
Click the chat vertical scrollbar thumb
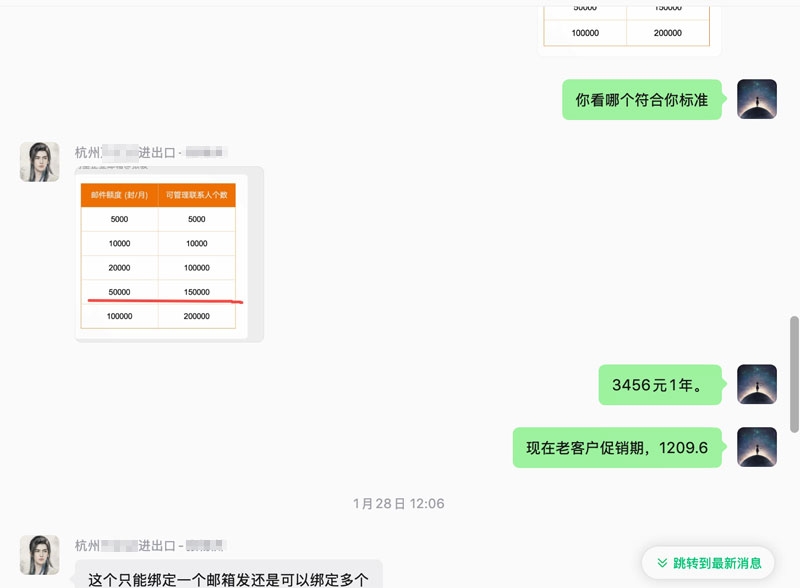[x=794, y=375]
